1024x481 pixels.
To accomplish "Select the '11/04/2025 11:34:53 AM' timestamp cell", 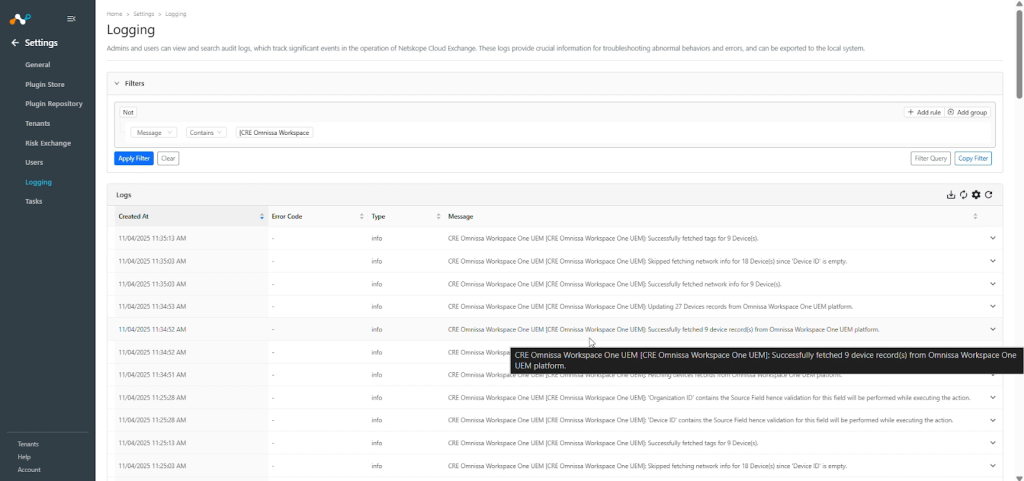I will tap(152, 306).
